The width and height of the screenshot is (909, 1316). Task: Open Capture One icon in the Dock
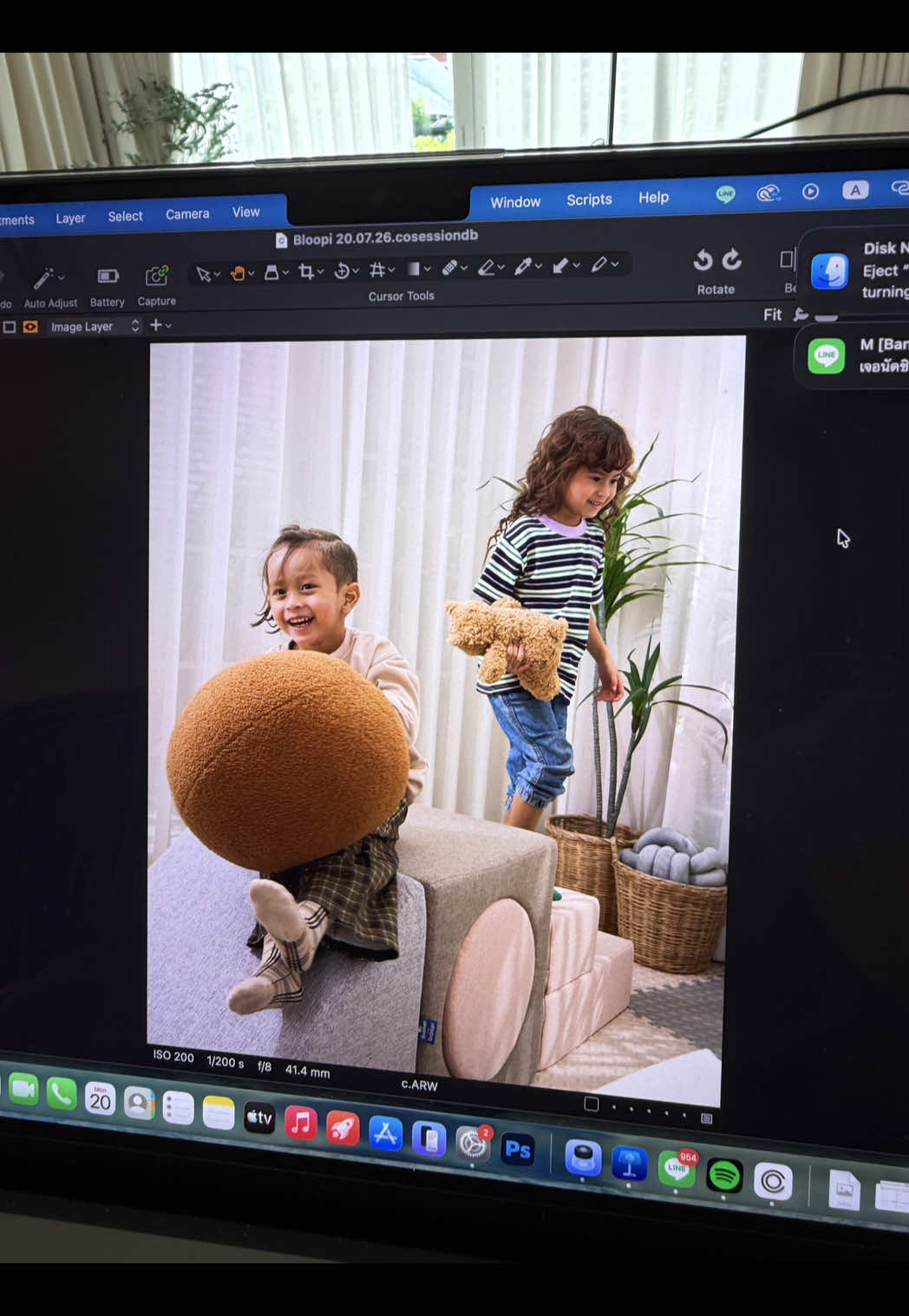pos(773,1181)
